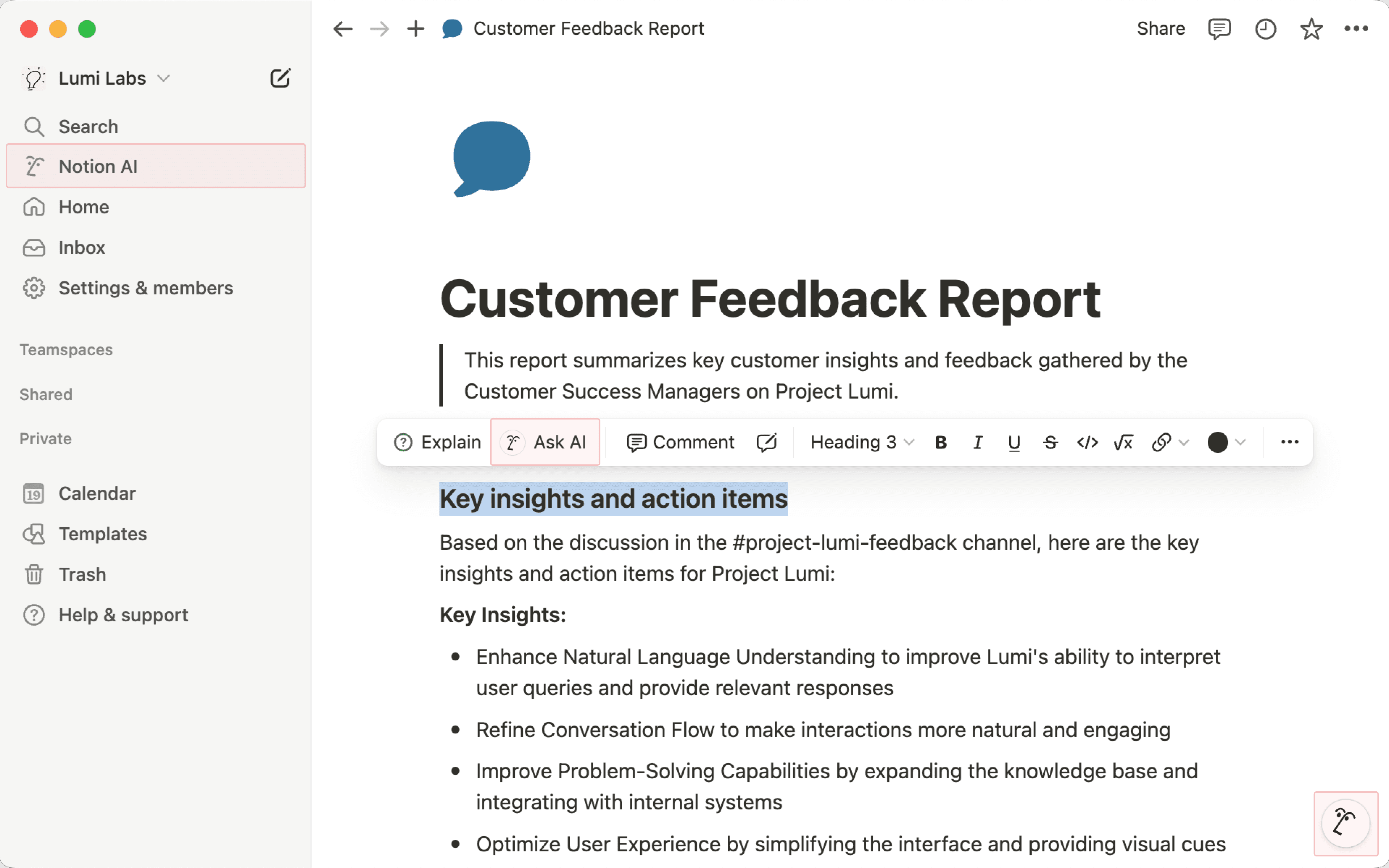This screenshot has height=868, width=1389.
Task: Create inline equation from selection
Action: (x=1123, y=443)
